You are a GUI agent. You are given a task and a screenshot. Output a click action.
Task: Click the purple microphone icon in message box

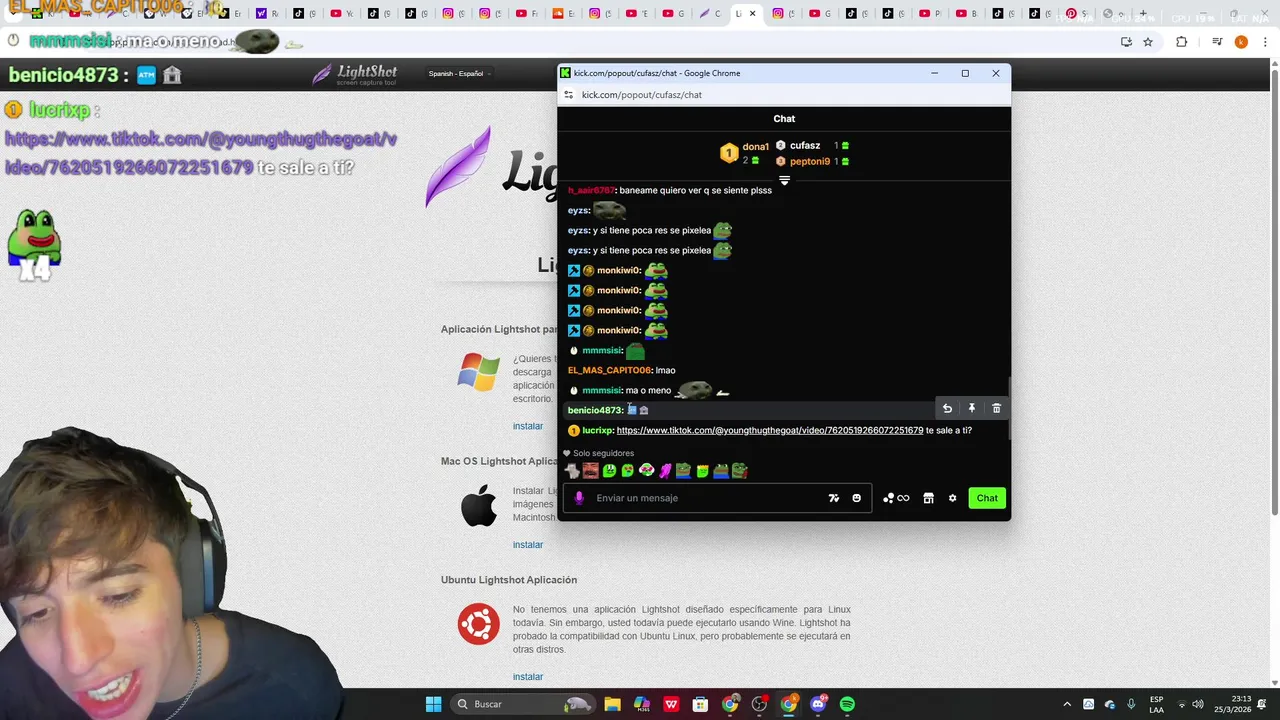pyautogui.click(x=579, y=498)
